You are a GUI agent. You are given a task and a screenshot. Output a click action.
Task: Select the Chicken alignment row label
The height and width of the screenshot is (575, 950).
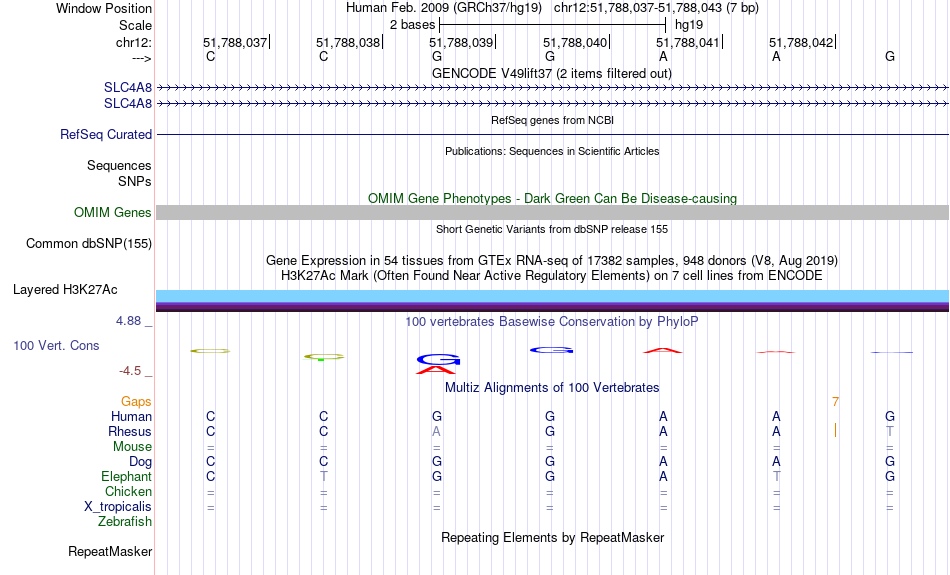(x=128, y=491)
